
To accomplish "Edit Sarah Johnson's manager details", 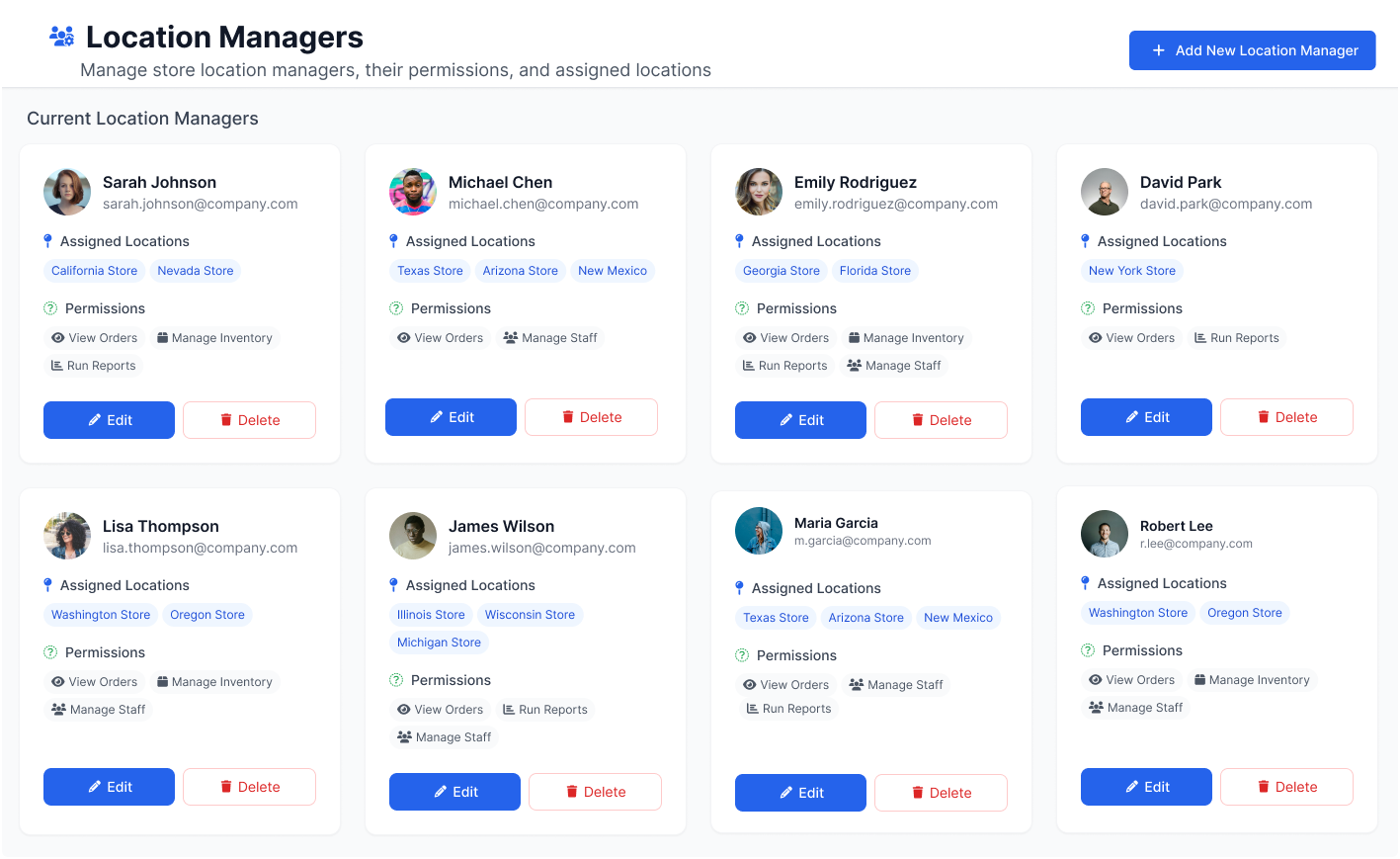I will 109,419.
